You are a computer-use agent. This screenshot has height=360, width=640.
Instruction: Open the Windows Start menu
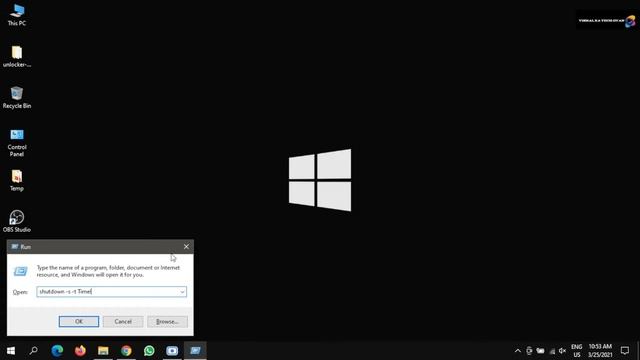(x=11, y=351)
